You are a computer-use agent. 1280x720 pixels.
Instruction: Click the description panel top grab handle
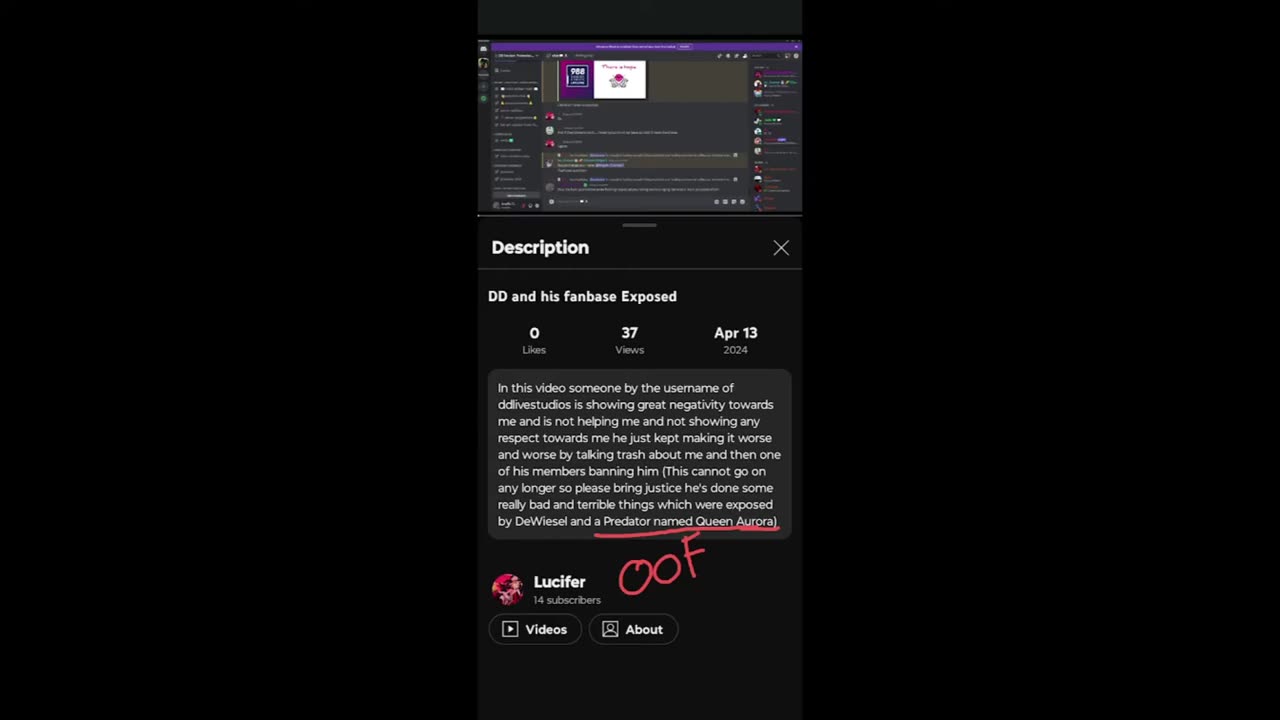tap(640, 225)
